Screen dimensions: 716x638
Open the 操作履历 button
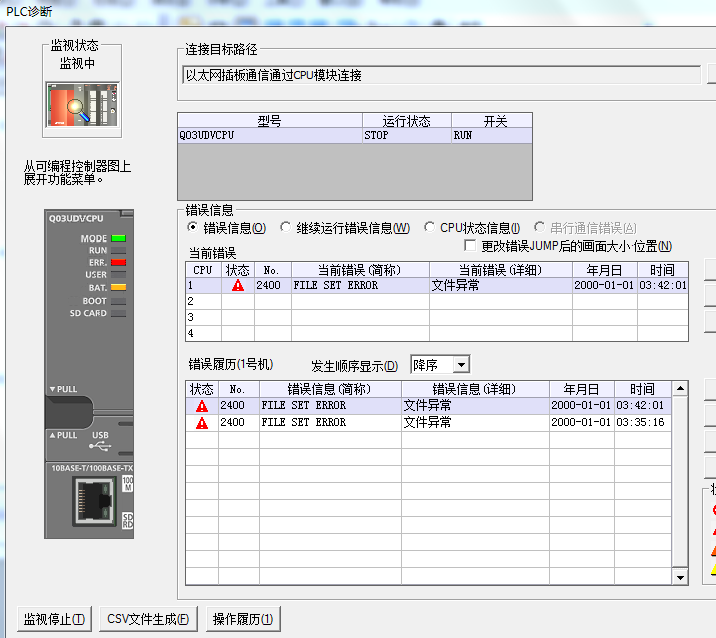point(242,619)
